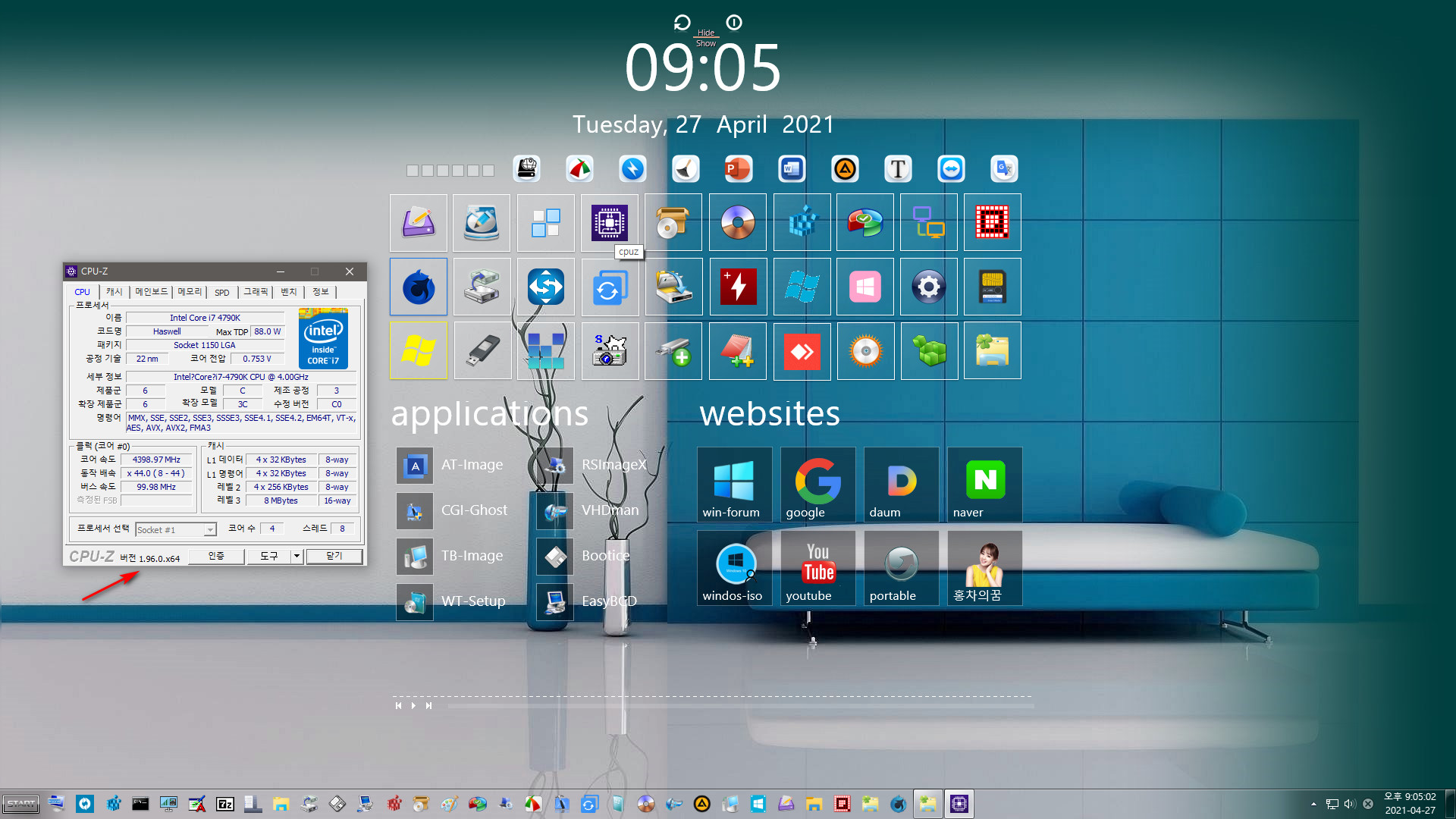
Task: Open the Word launcher icon
Action: pyautogui.click(x=792, y=168)
